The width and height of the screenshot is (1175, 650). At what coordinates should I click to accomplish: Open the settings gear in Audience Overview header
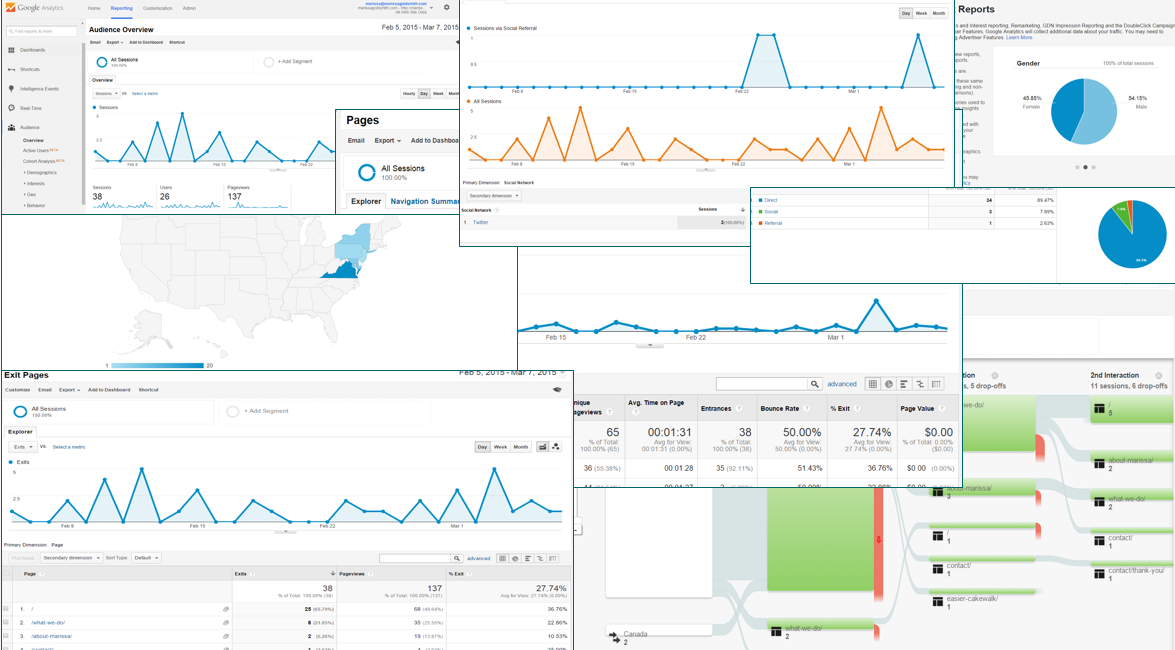point(447,7)
